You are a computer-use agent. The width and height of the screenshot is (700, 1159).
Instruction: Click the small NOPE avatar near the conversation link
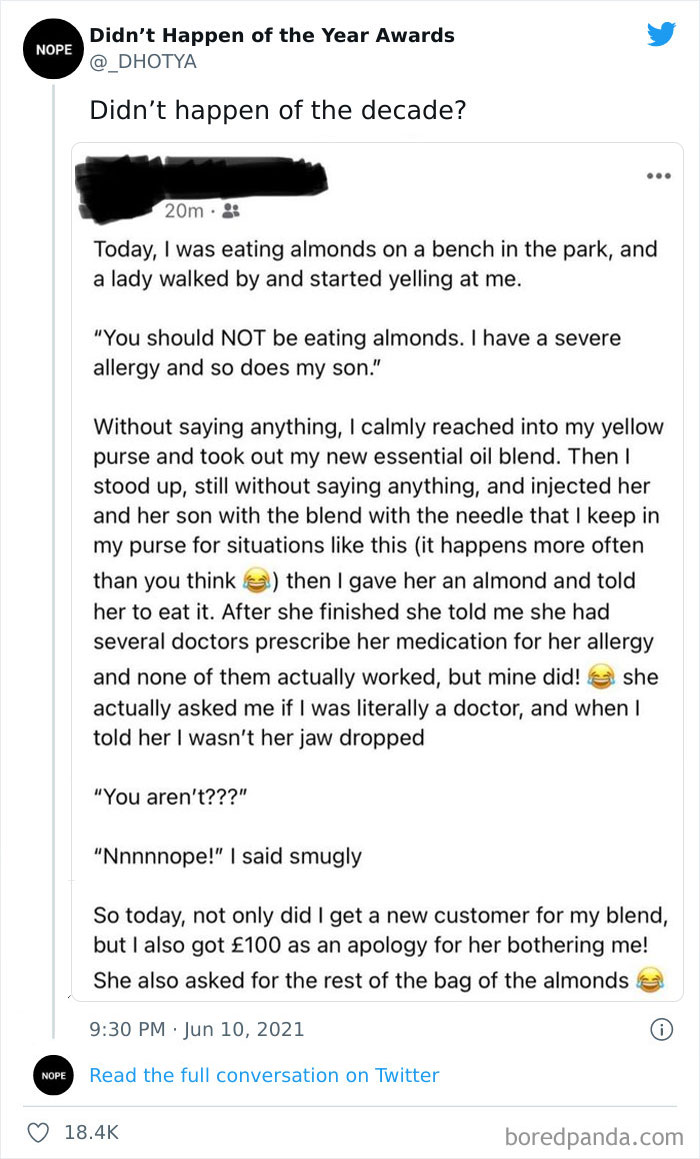point(52,1076)
